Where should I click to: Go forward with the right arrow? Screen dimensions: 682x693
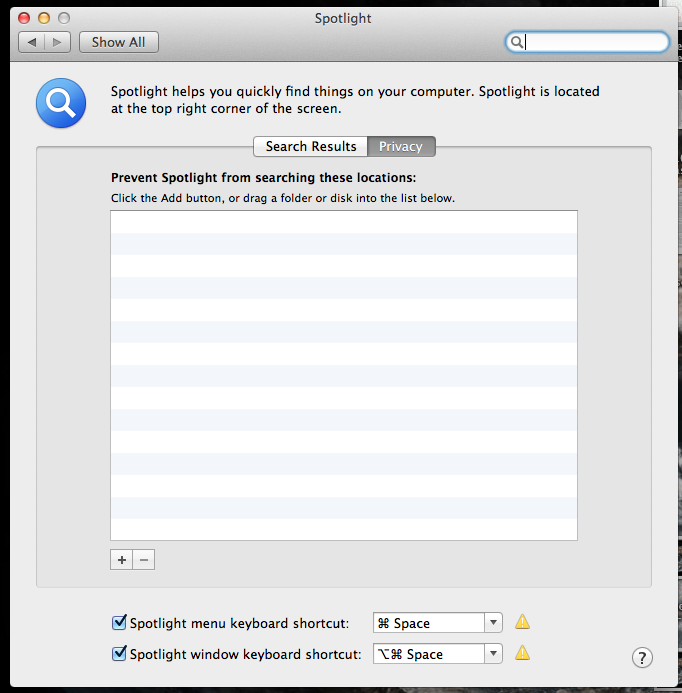pos(57,42)
